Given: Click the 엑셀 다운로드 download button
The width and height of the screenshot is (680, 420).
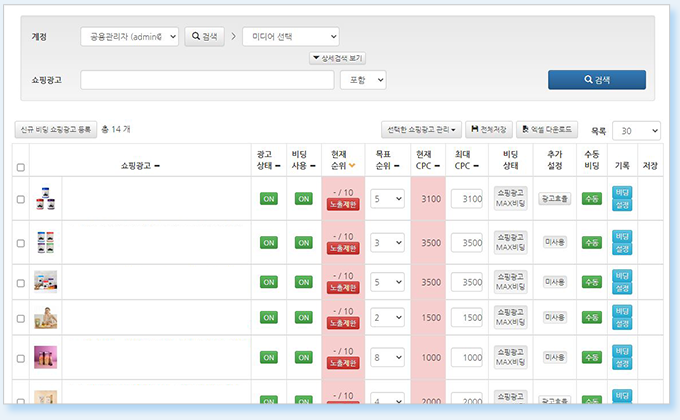Looking at the screenshot, I should pyautogui.click(x=547, y=129).
